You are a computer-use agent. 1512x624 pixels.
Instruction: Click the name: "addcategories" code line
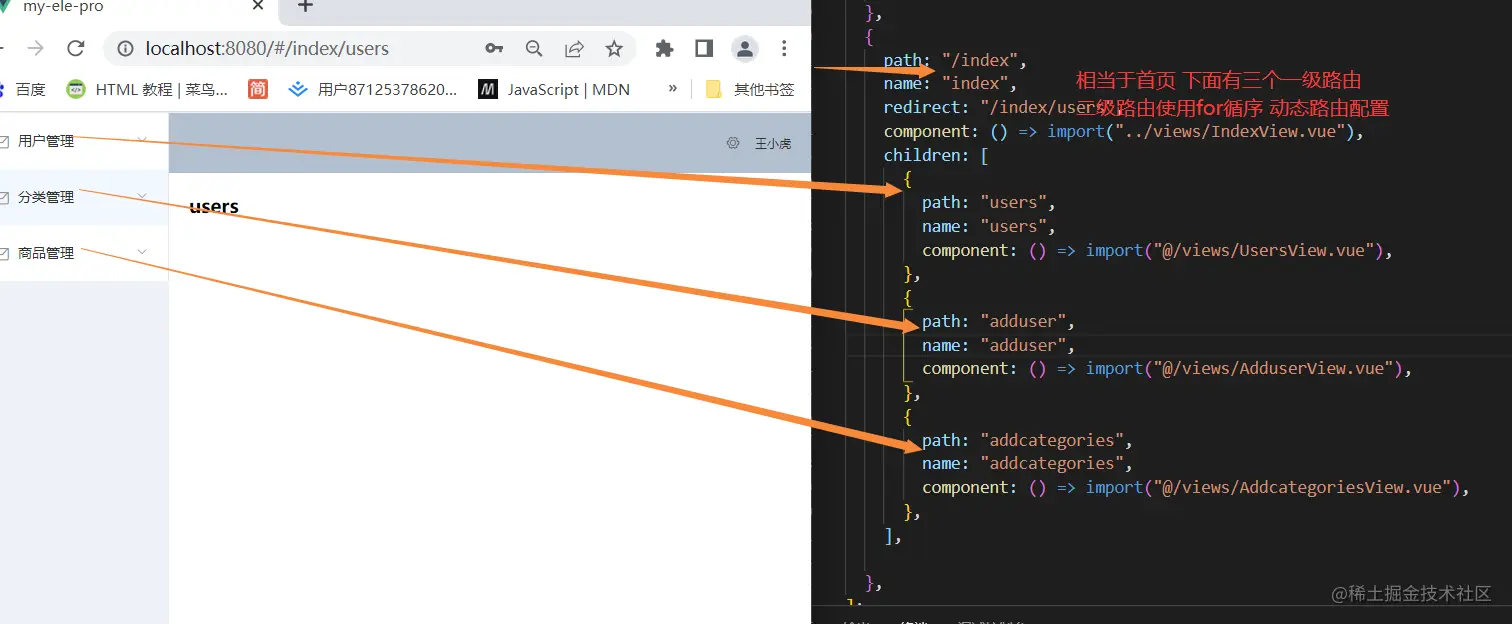(x=1027, y=464)
